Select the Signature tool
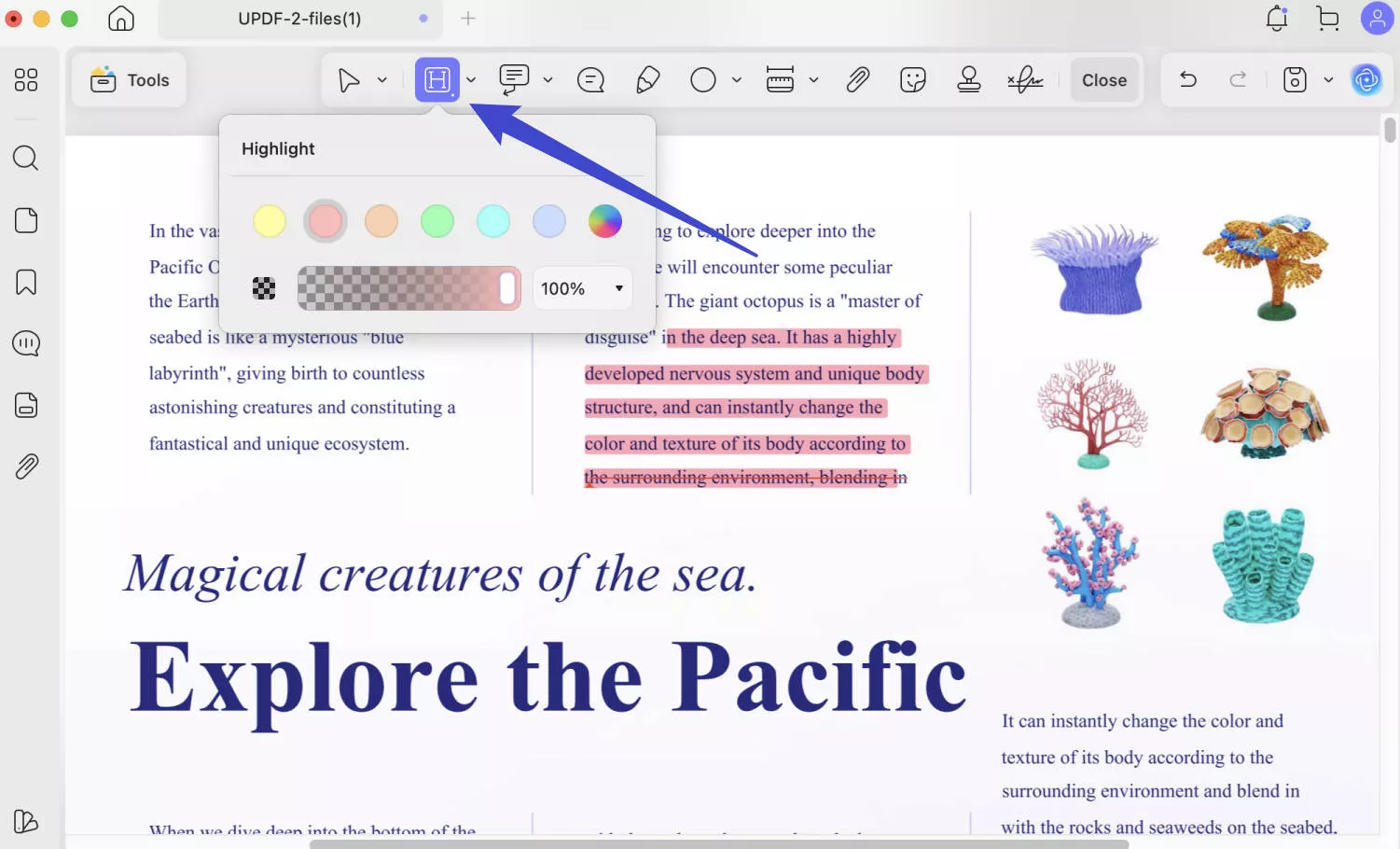 pyautogui.click(x=1024, y=79)
